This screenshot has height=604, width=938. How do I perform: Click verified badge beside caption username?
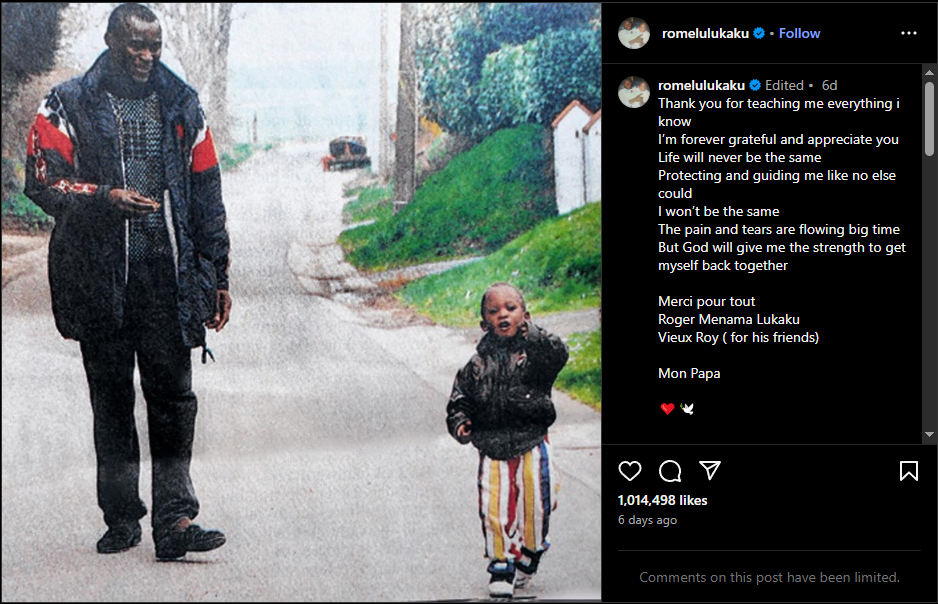[755, 86]
